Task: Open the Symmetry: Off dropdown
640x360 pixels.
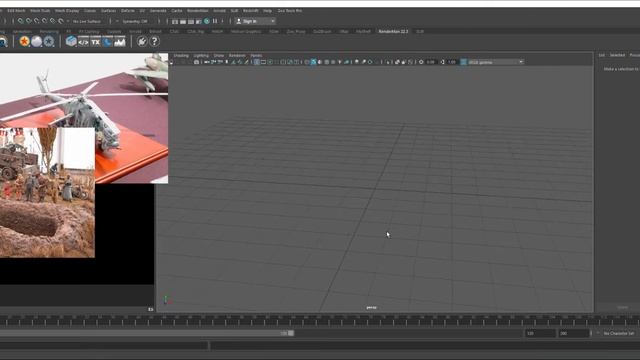Action: tap(135, 21)
